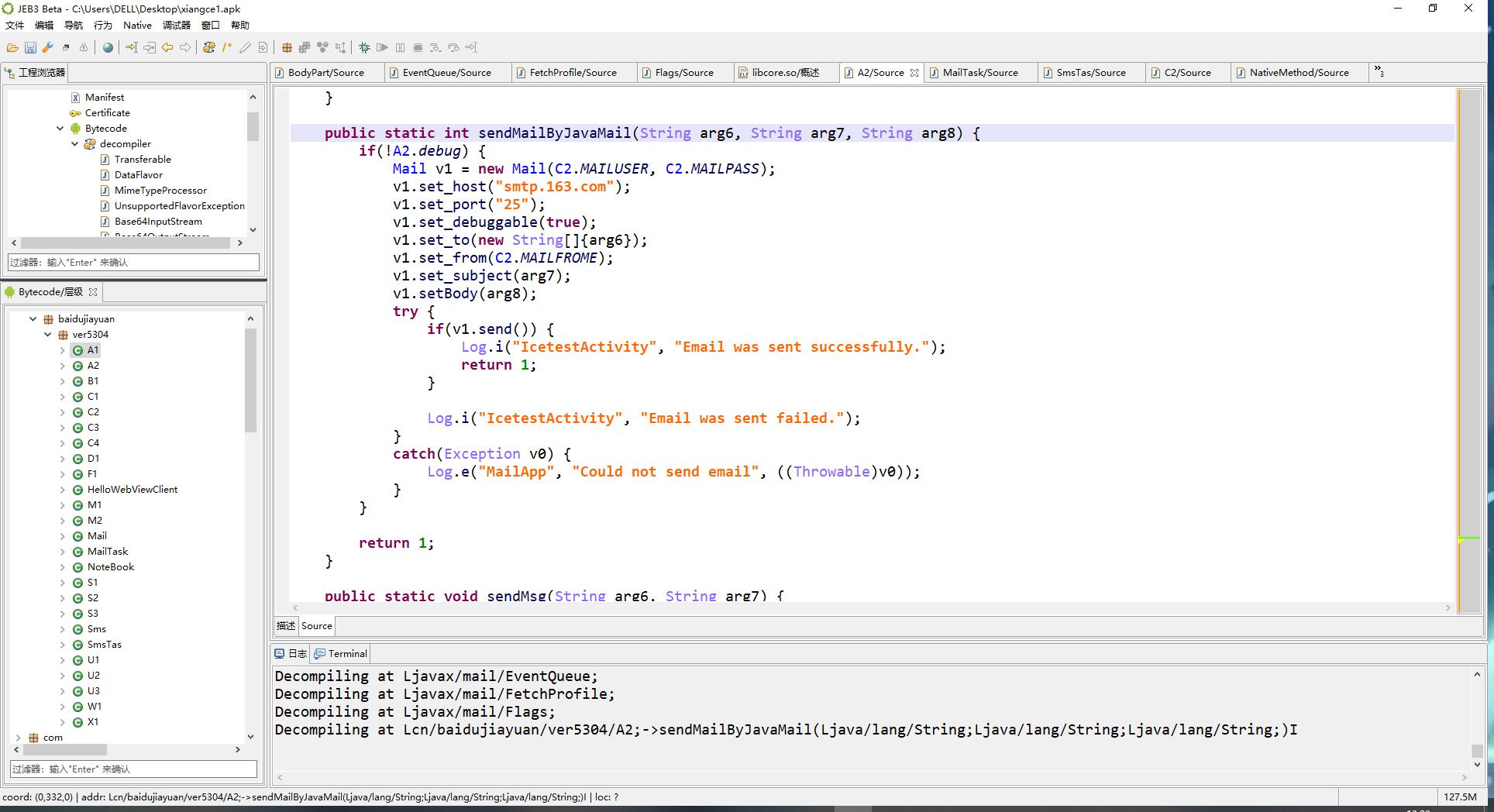Open file with the folder toolbar icon
1494x812 pixels.
(12, 47)
